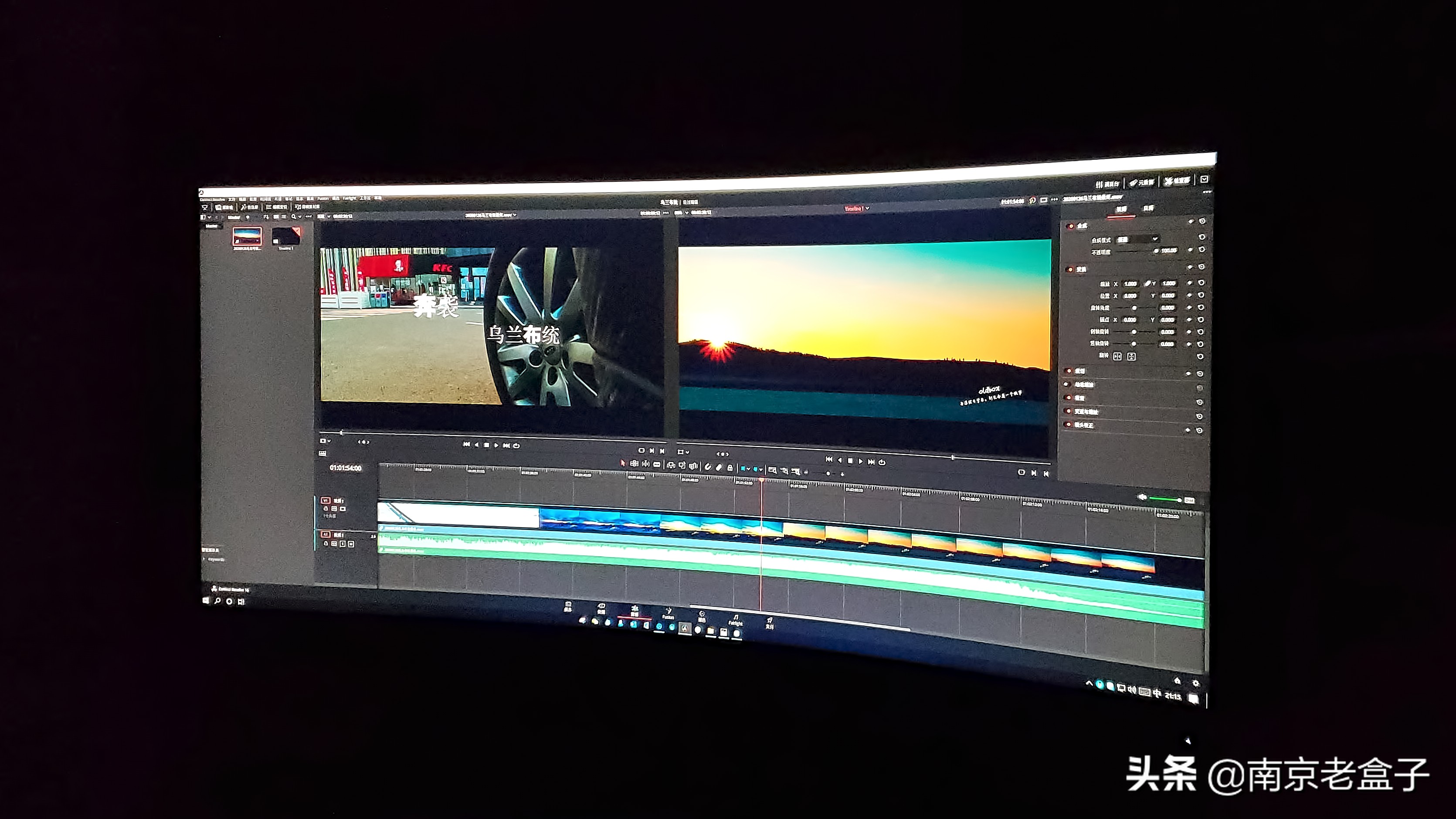Click horizontal flip button in inspector
This screenshot has width=1456, height=819.
[x=1117, y=356]
